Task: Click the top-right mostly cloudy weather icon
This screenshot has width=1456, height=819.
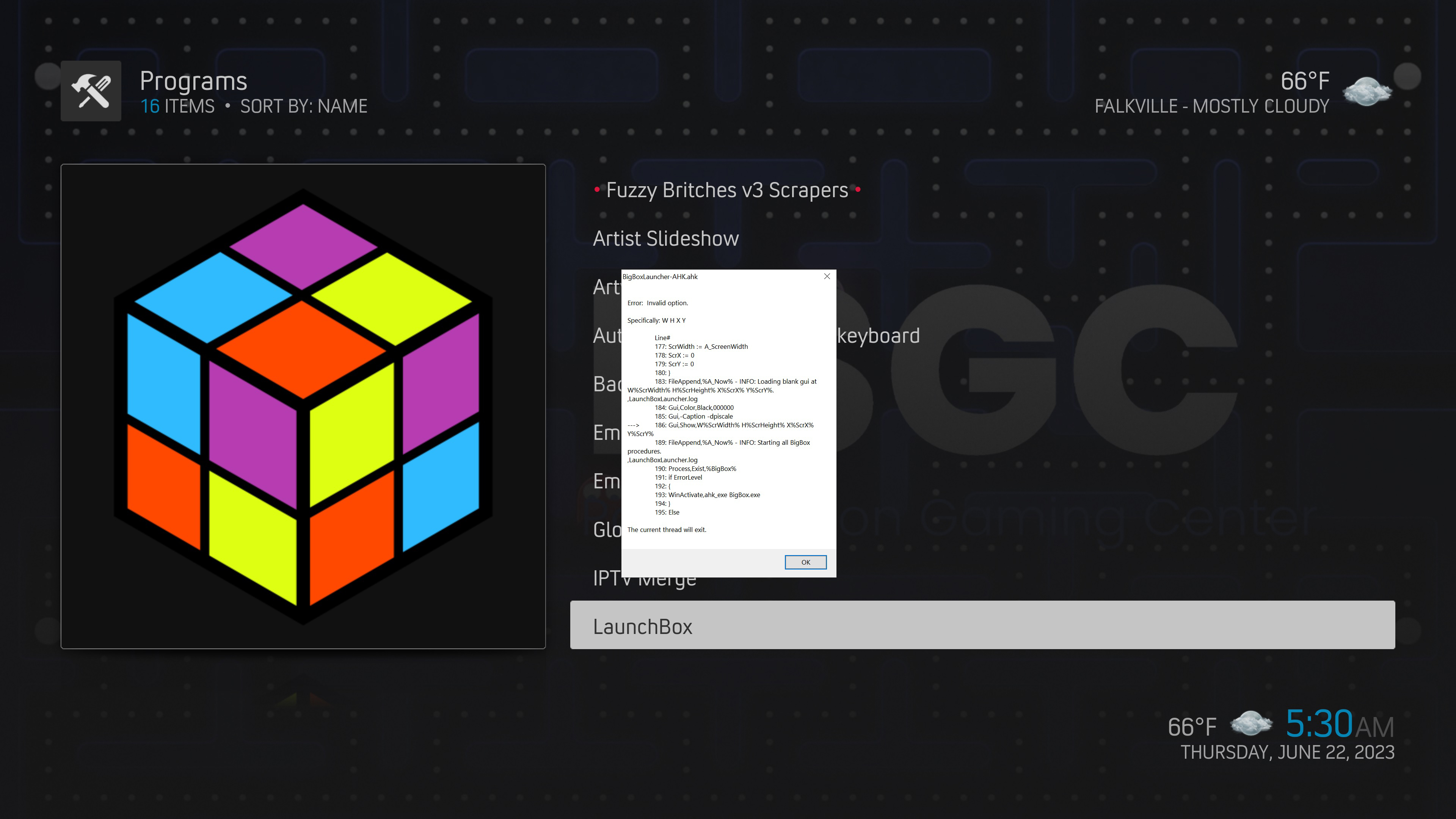Action: click(x=1367, y=92)
